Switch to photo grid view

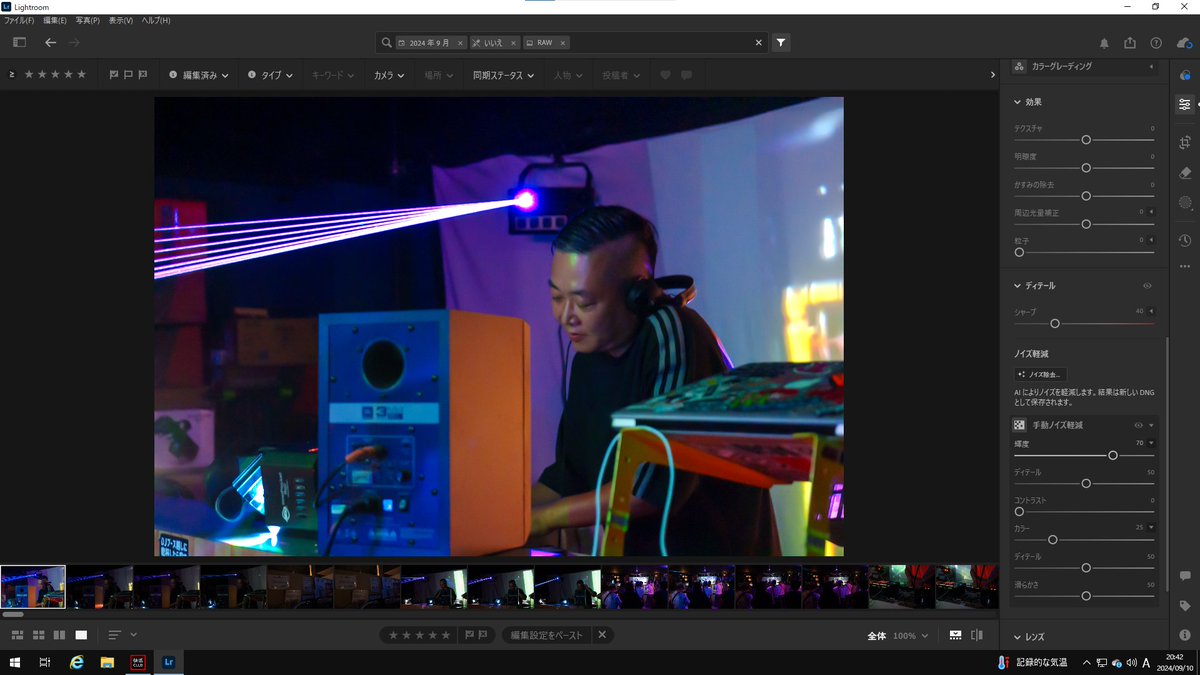[18, 635]
